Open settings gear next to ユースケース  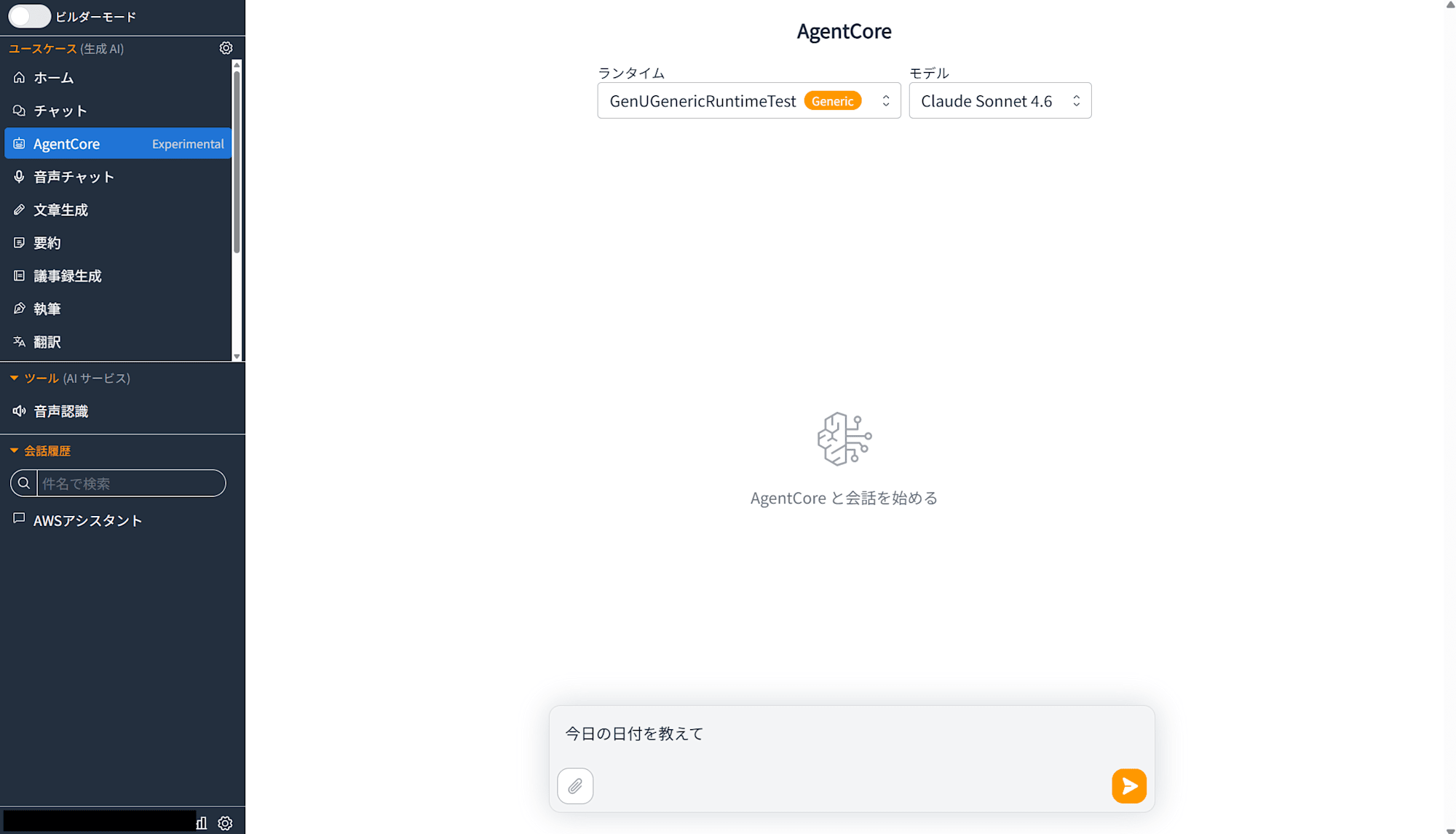tap(226, 47)
